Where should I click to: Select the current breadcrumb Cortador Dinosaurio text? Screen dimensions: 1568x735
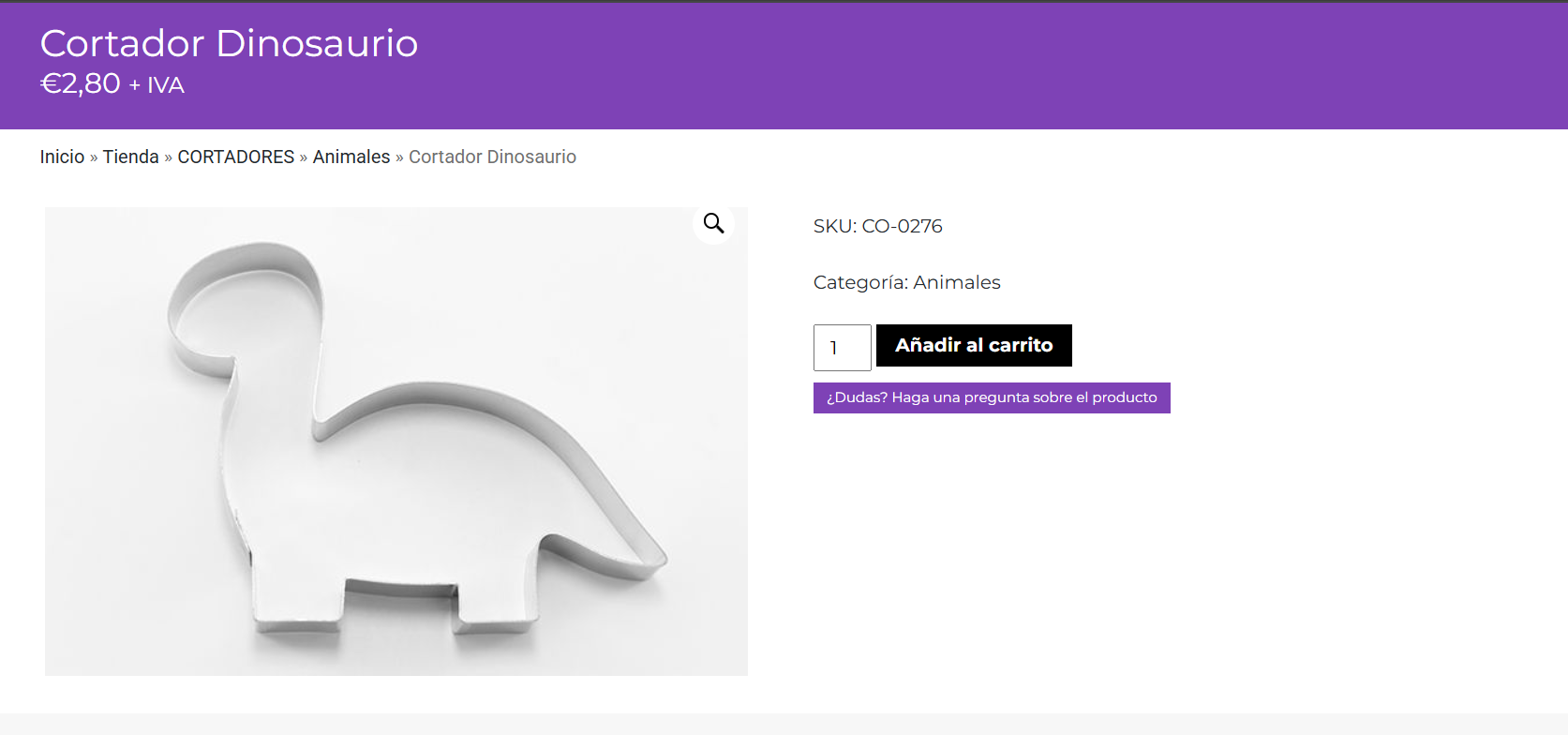point(492,157)
